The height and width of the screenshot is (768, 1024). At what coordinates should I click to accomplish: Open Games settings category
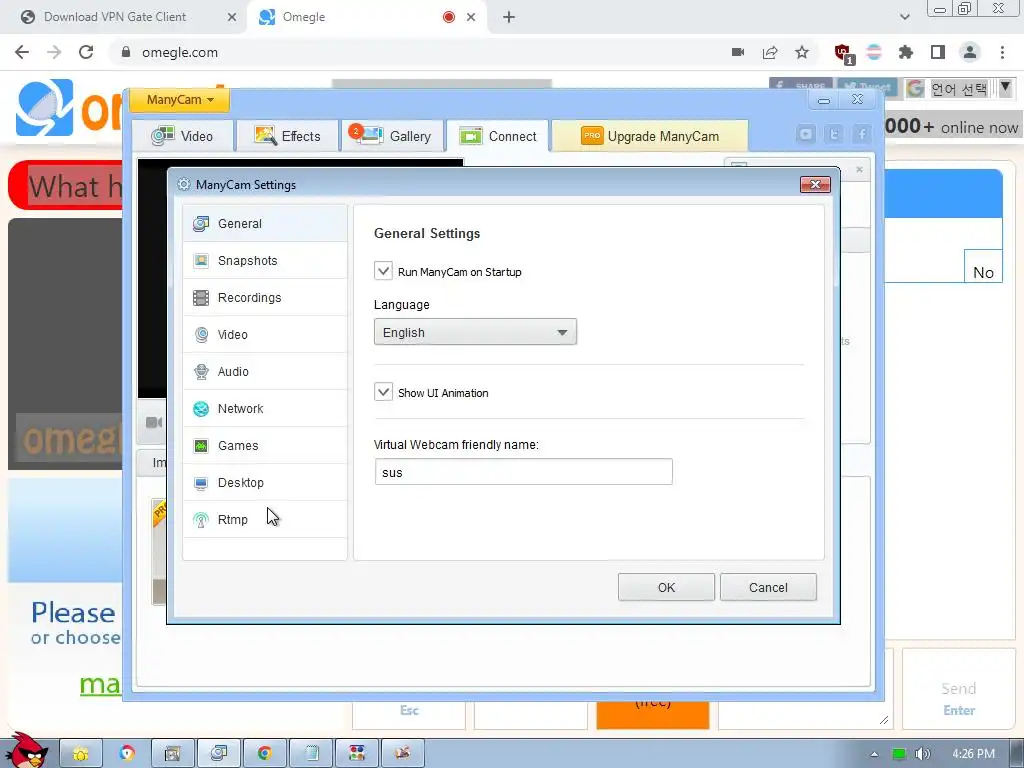coord(264,445)
